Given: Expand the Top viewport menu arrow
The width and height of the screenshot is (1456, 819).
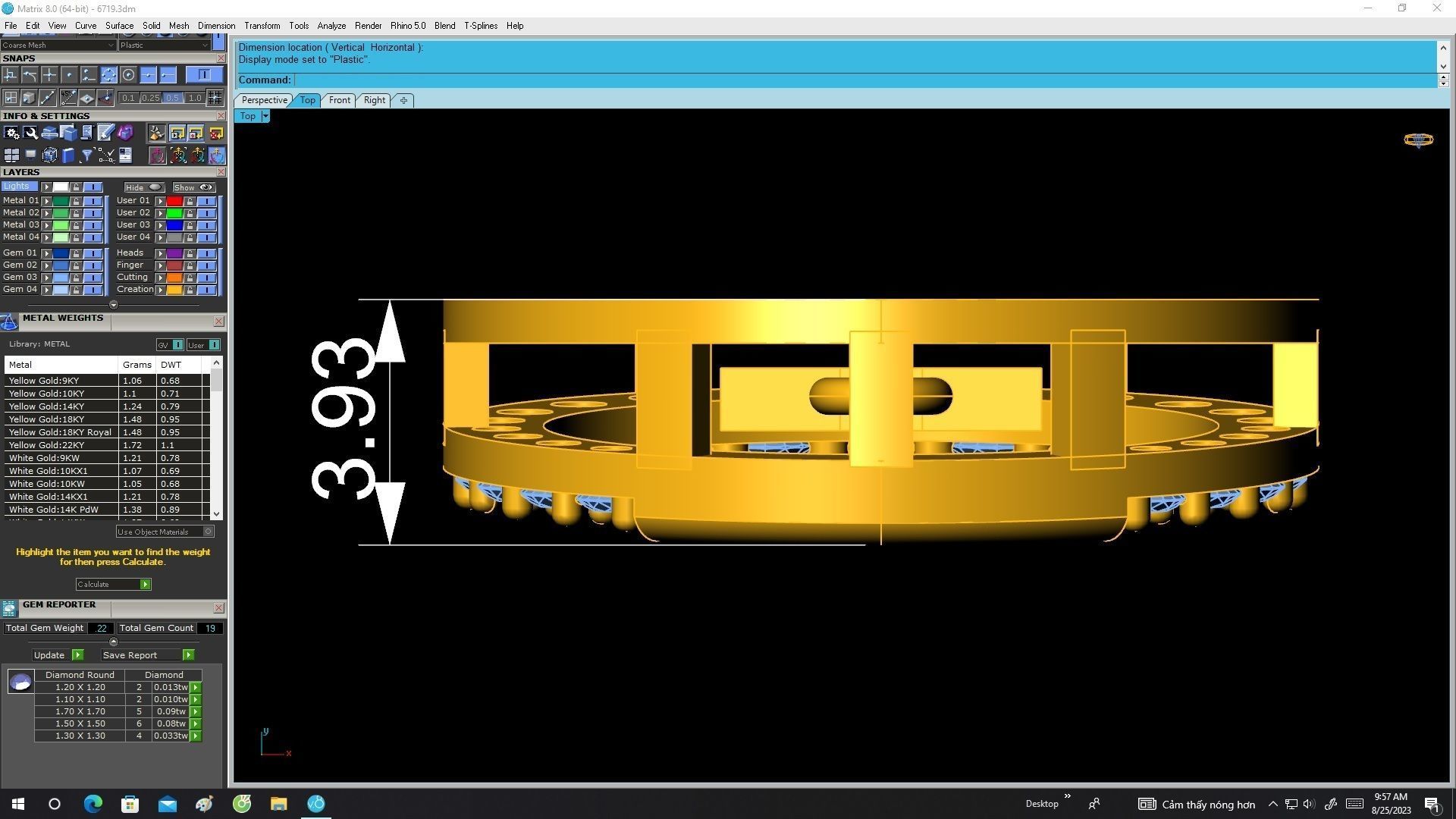Looking at the screenshot, I should tap(265, 116).
